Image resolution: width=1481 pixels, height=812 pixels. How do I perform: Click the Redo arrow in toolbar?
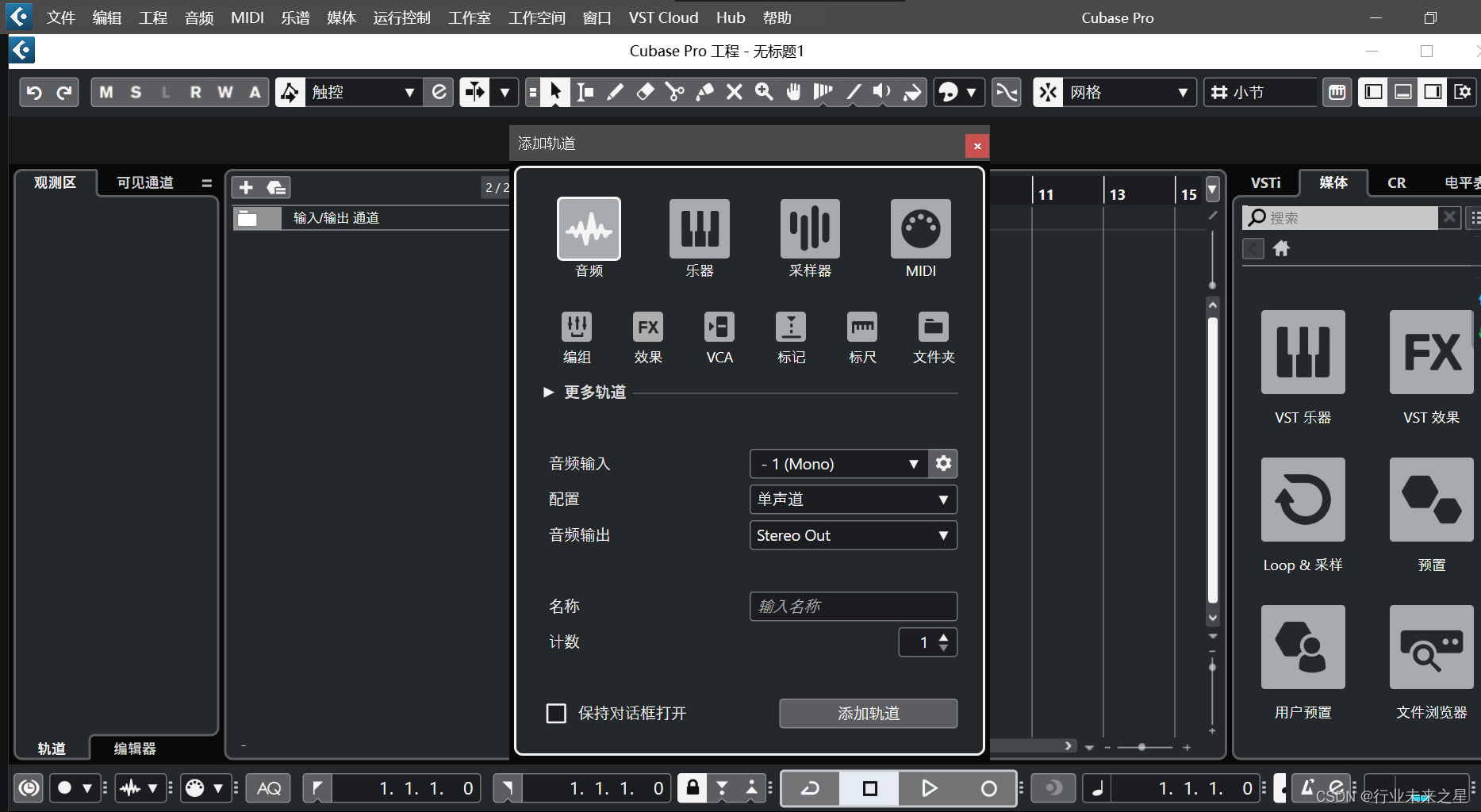coord(64,92)
